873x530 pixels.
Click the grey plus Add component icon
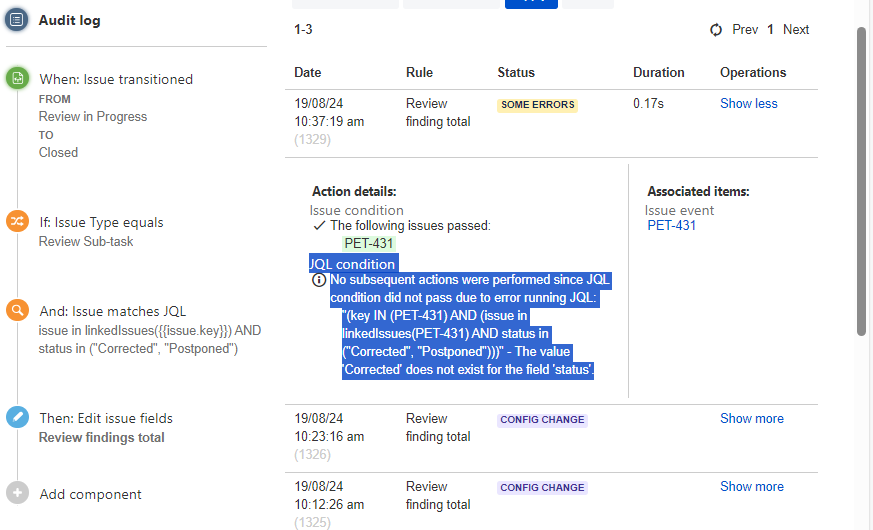[17, 493]
